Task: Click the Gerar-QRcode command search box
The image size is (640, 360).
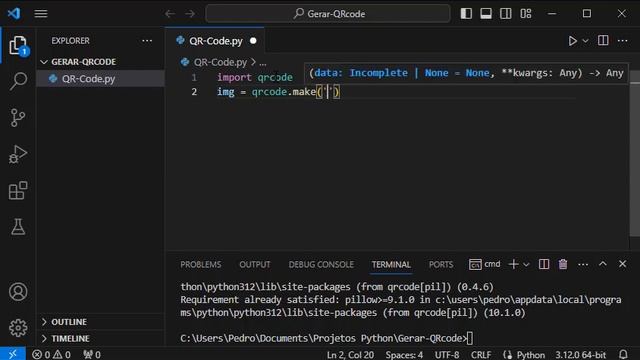Action: [x=328, y=14]
